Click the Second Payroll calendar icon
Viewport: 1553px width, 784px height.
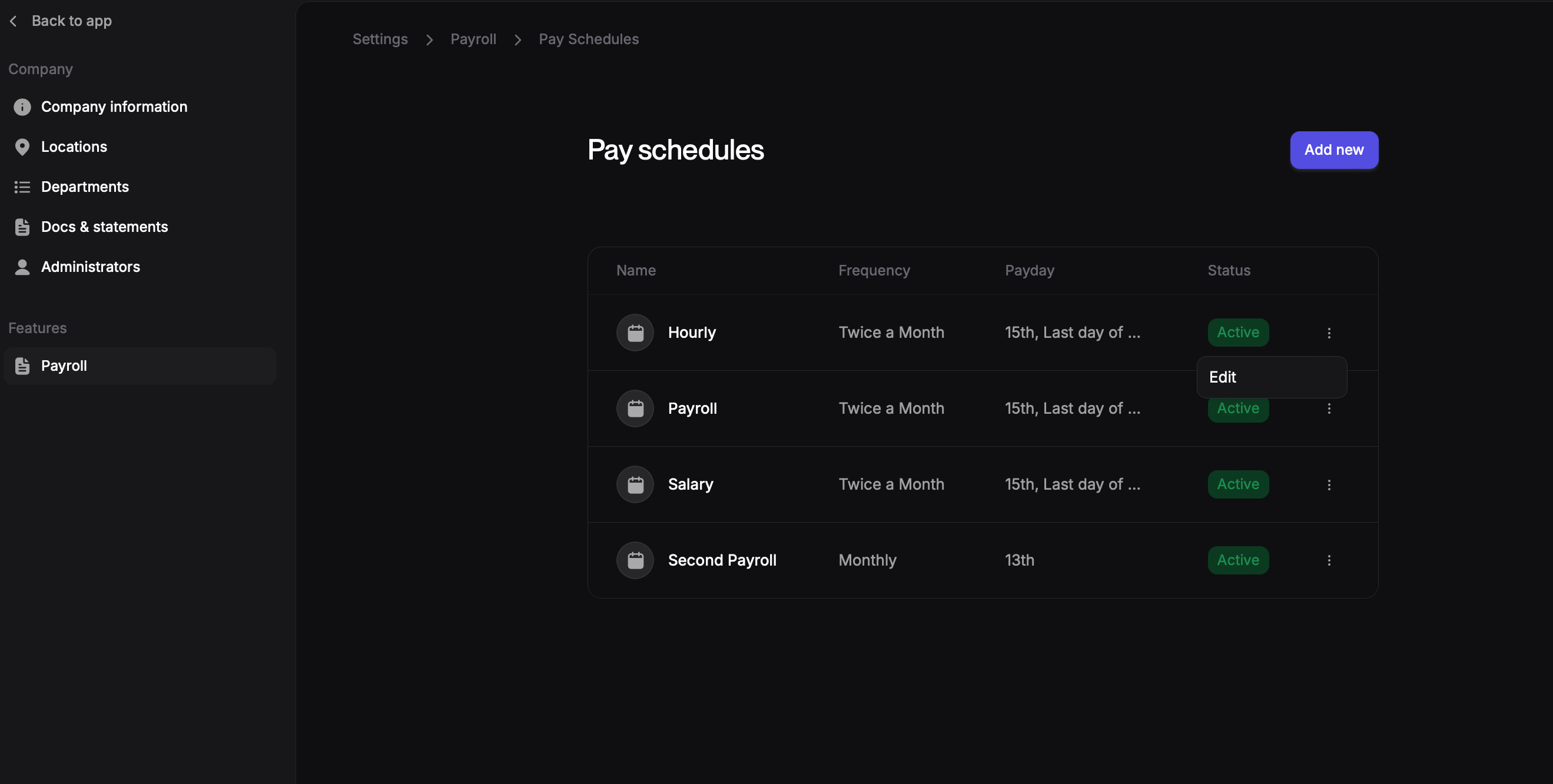(635, 560)
